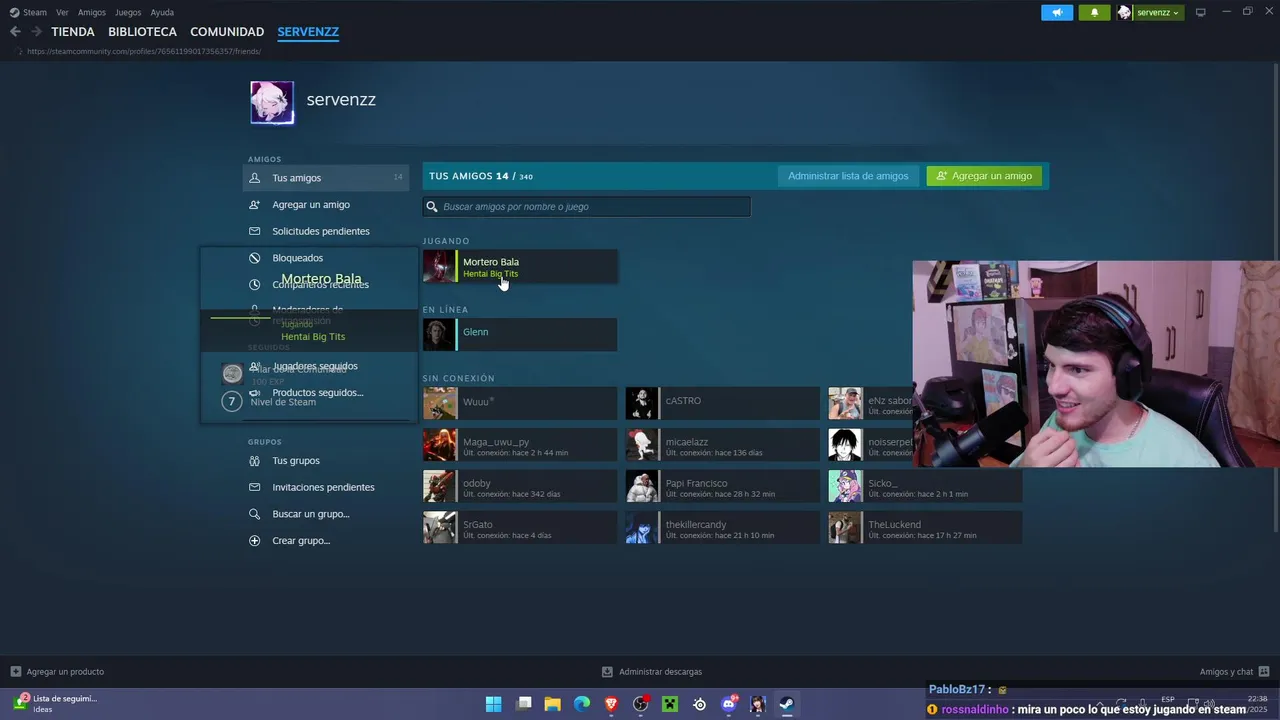1280x720 pixels.
Task: Go back with the left arrow
Action: click(15, 32)
